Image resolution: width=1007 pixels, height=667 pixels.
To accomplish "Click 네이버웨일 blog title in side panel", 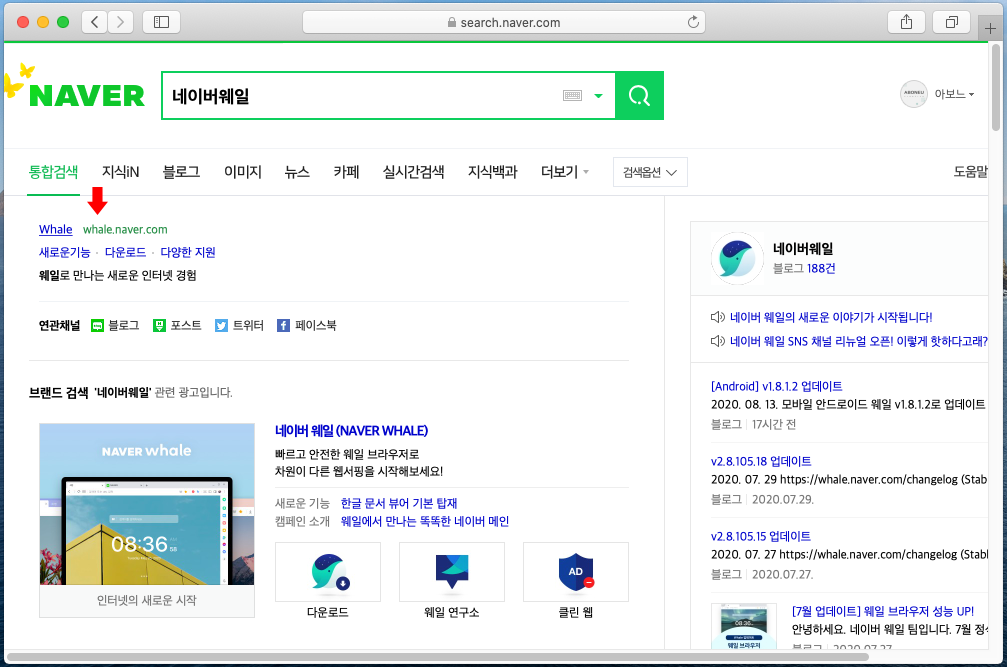I will [803, 248].
